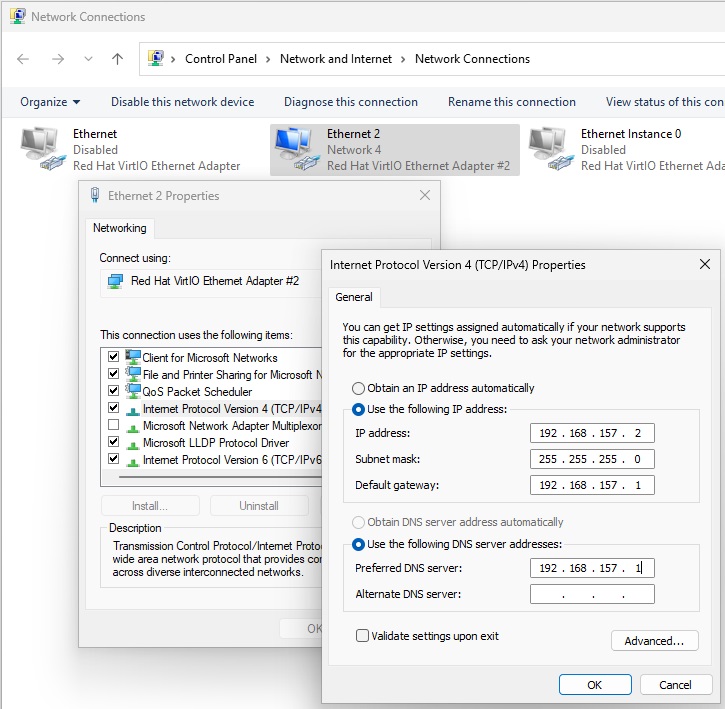
Task: Click the Install... button
Action: coord(150,506)
